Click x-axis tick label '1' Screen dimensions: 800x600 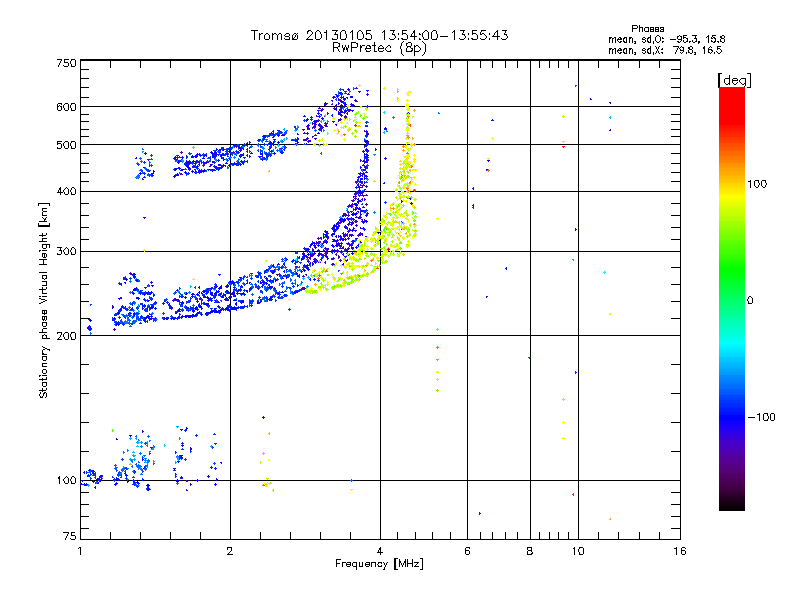(80, 551)
